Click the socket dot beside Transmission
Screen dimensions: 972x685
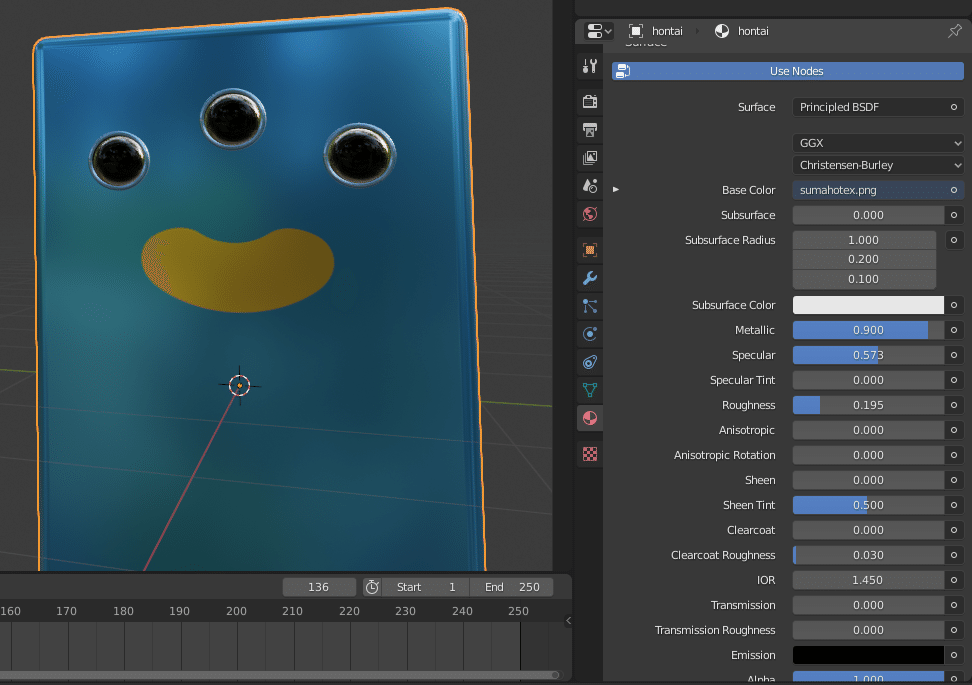pyautogui.click(x=954, y=605)
